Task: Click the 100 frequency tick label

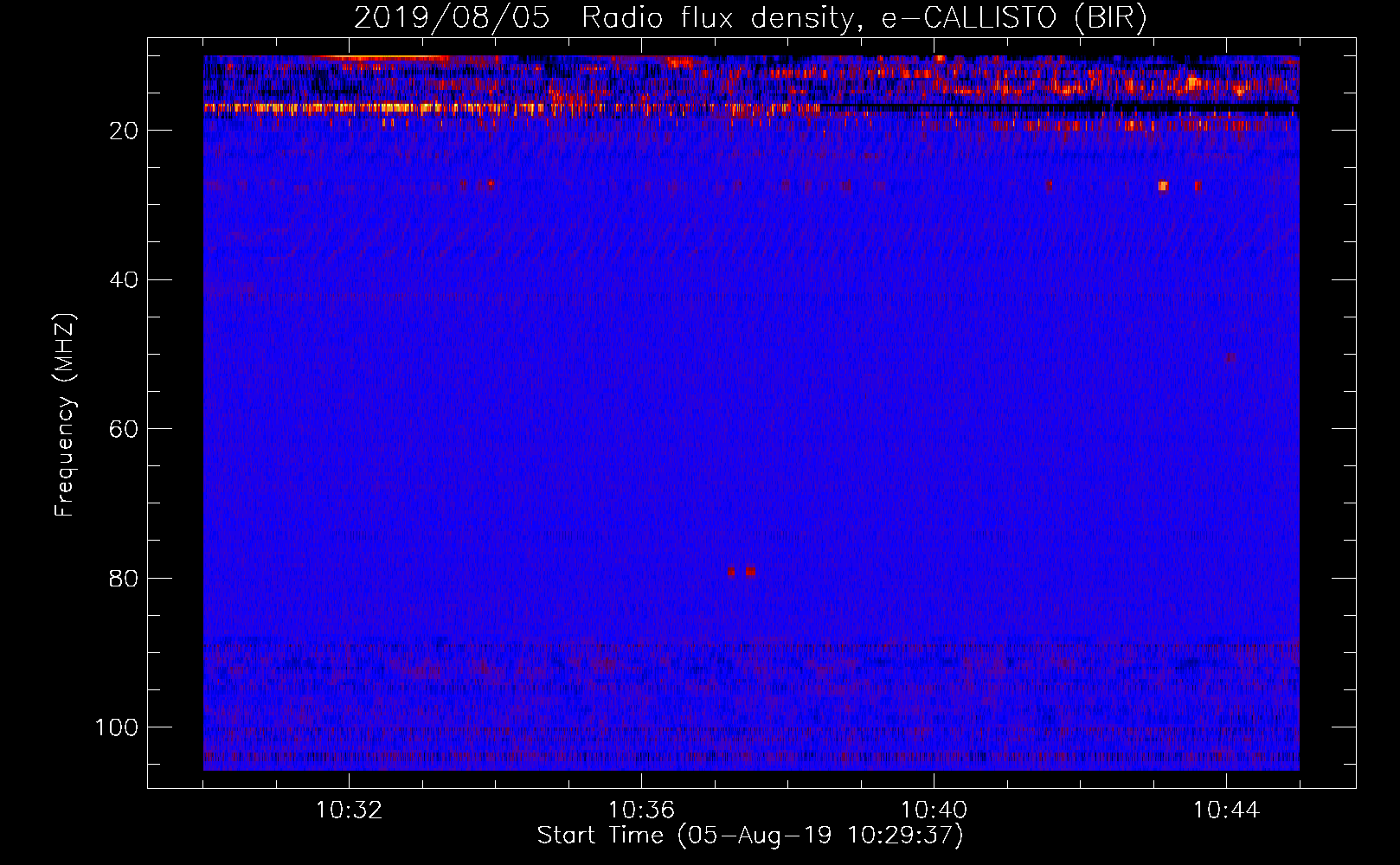Action: pyautogui.click(x=118, y=727)
